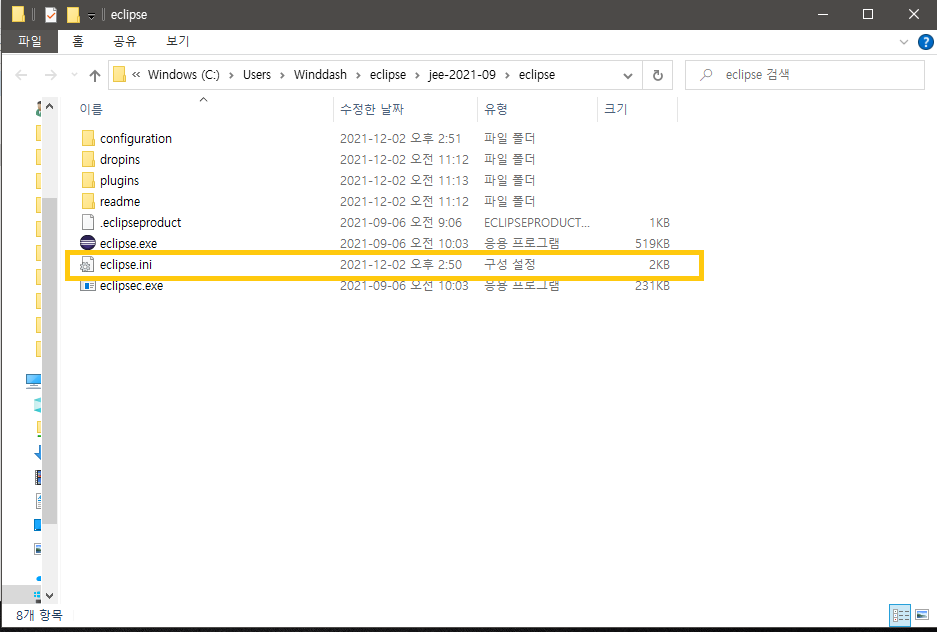
Task: Select the .eclipseproduct file icon
Action: (x=88, y=222)
